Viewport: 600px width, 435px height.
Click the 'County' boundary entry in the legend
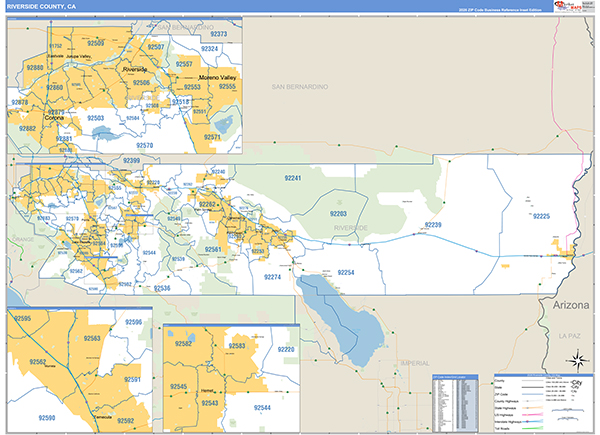point(499,381)
